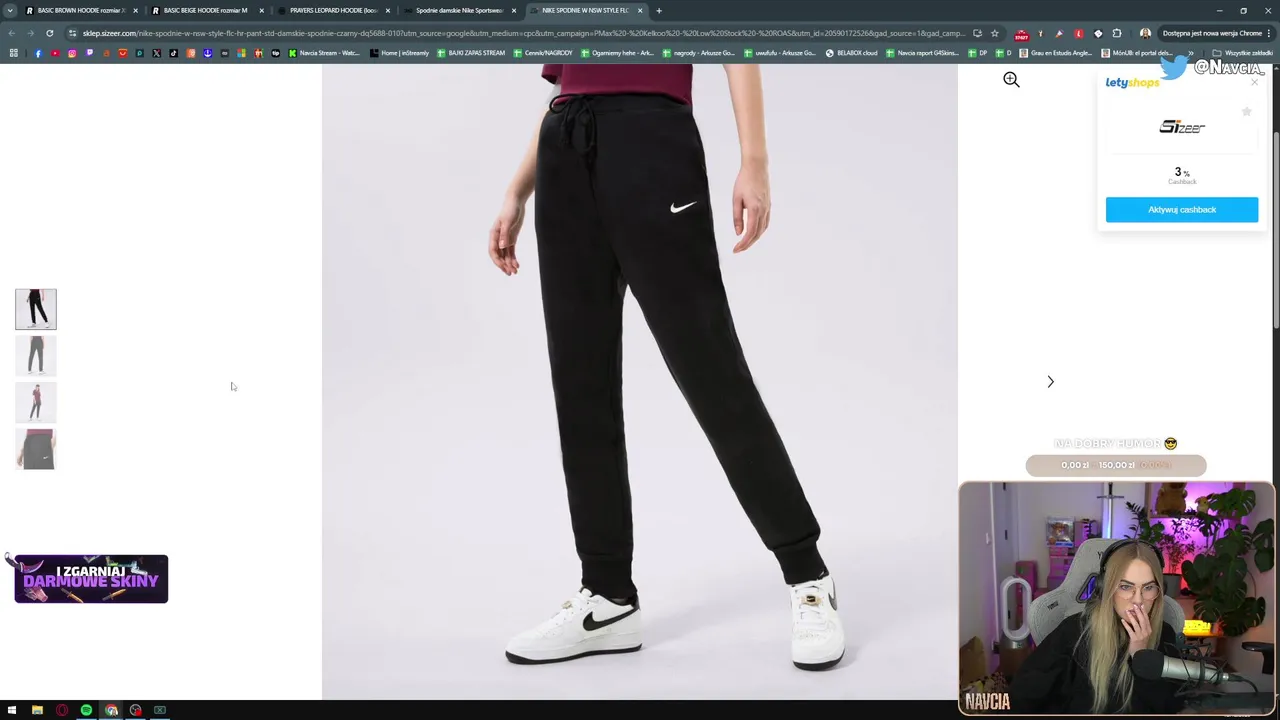The width and height of the screenshot is (1280, 720).
Task: Click the star favorite in LetyShops popup
Action: [1246, 111]
